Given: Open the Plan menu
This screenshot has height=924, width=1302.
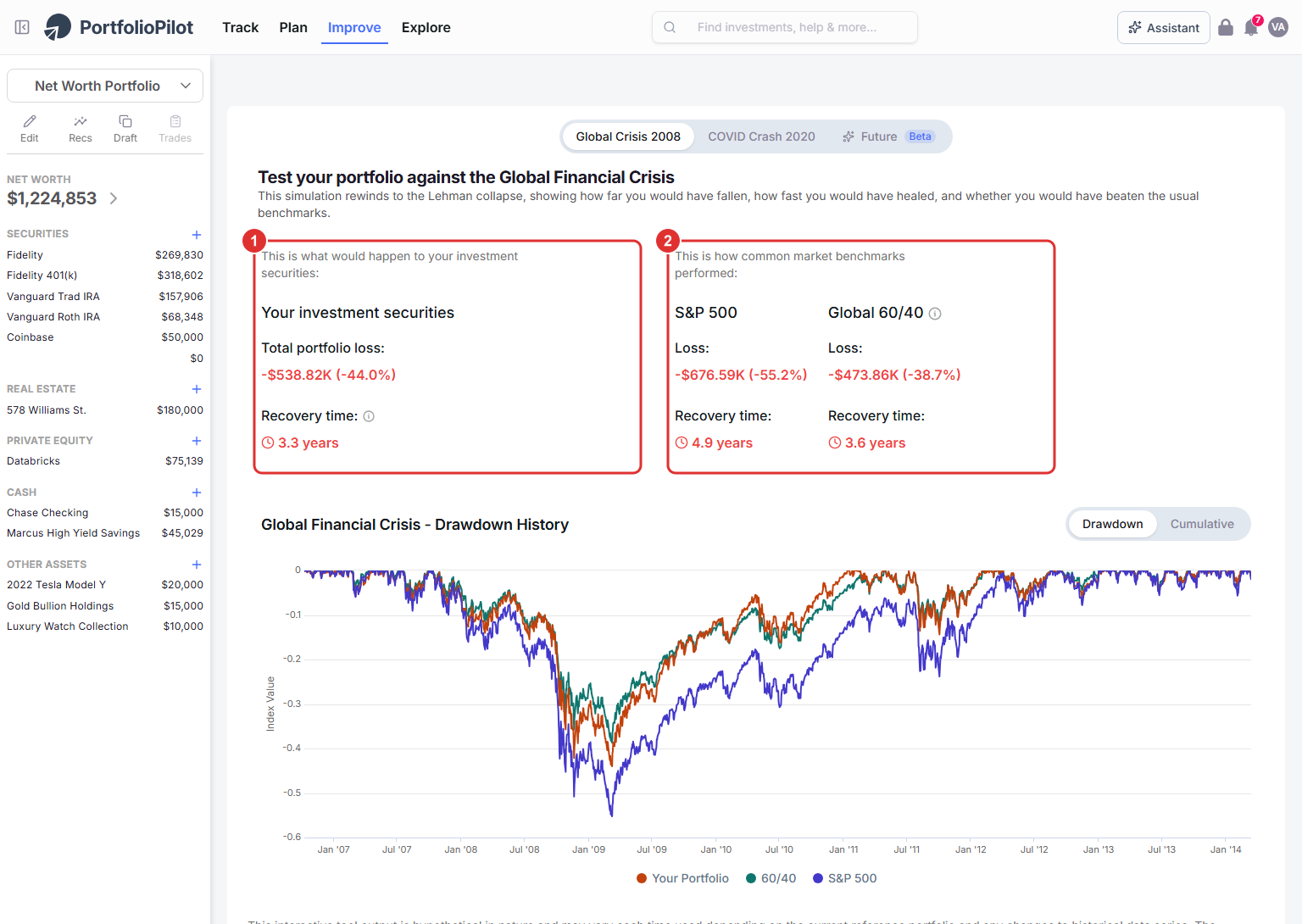Looking at the screenshot, I should tap(293, 27).
